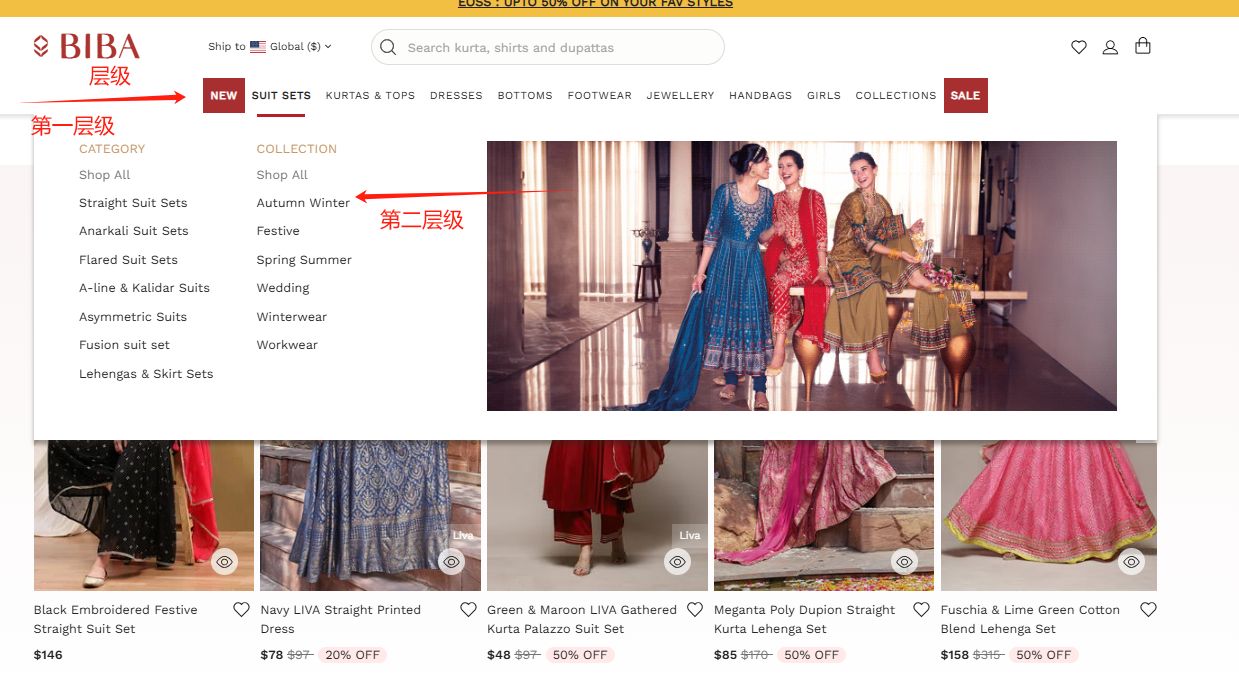Open the wishlist heart icon in header
The width and height of the screenshot is (1239, 695).
tap(1079, 47)
